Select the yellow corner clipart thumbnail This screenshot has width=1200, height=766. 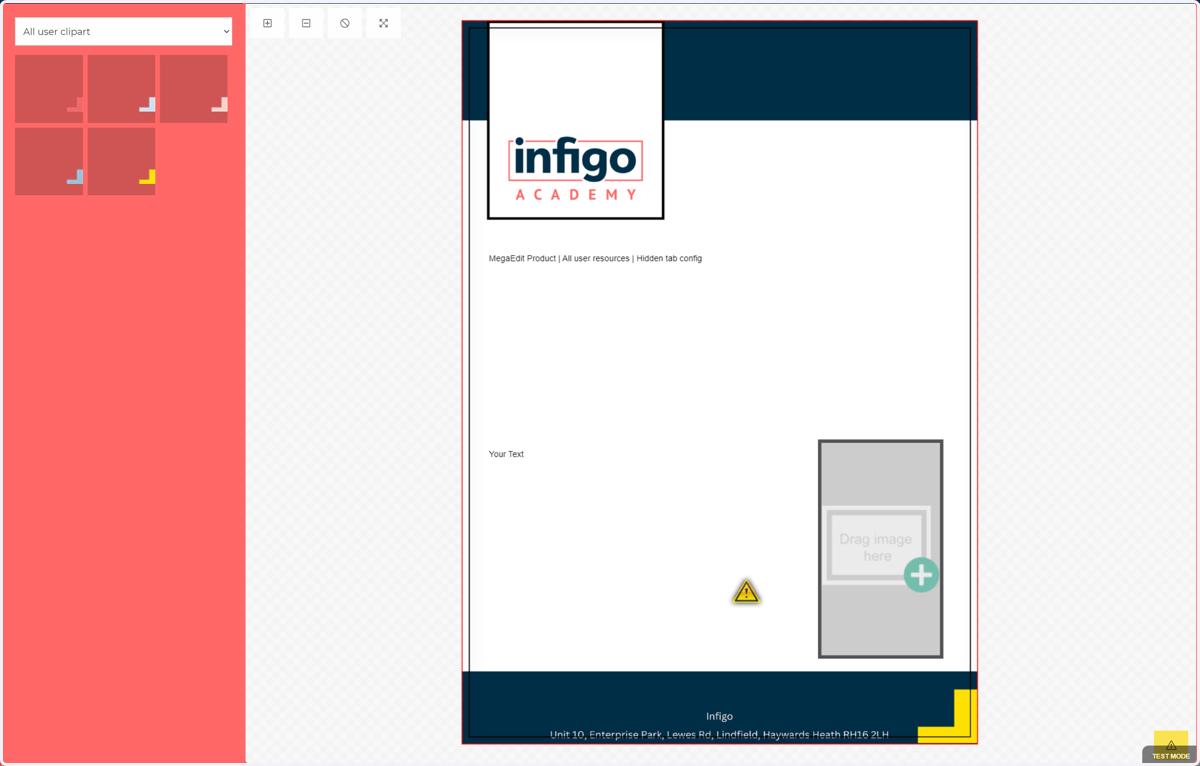pos(121,161)
